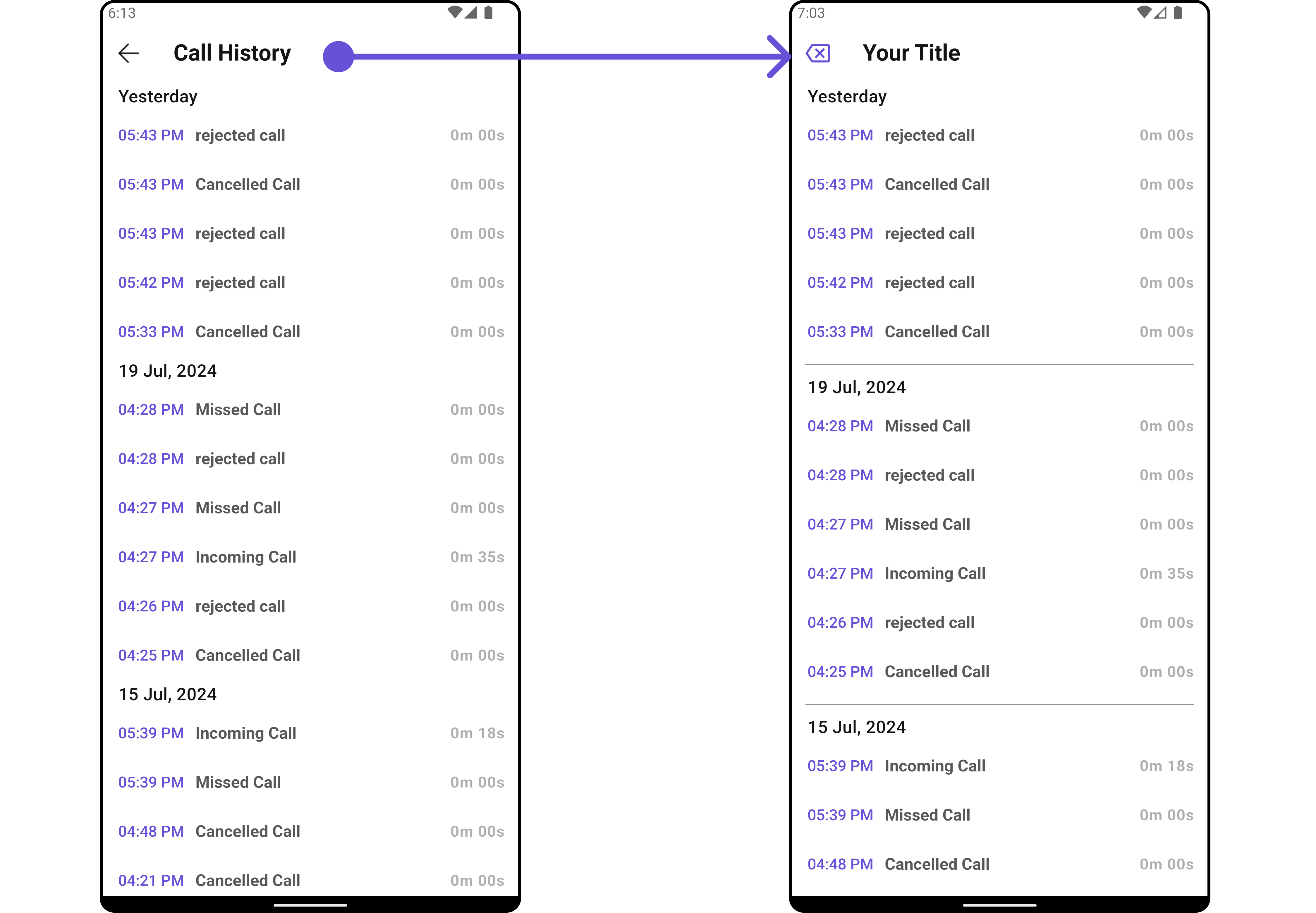Screen dimensions: 1316x913
Task: Tap the left phone's battery status icon
Action: (488, 13)
